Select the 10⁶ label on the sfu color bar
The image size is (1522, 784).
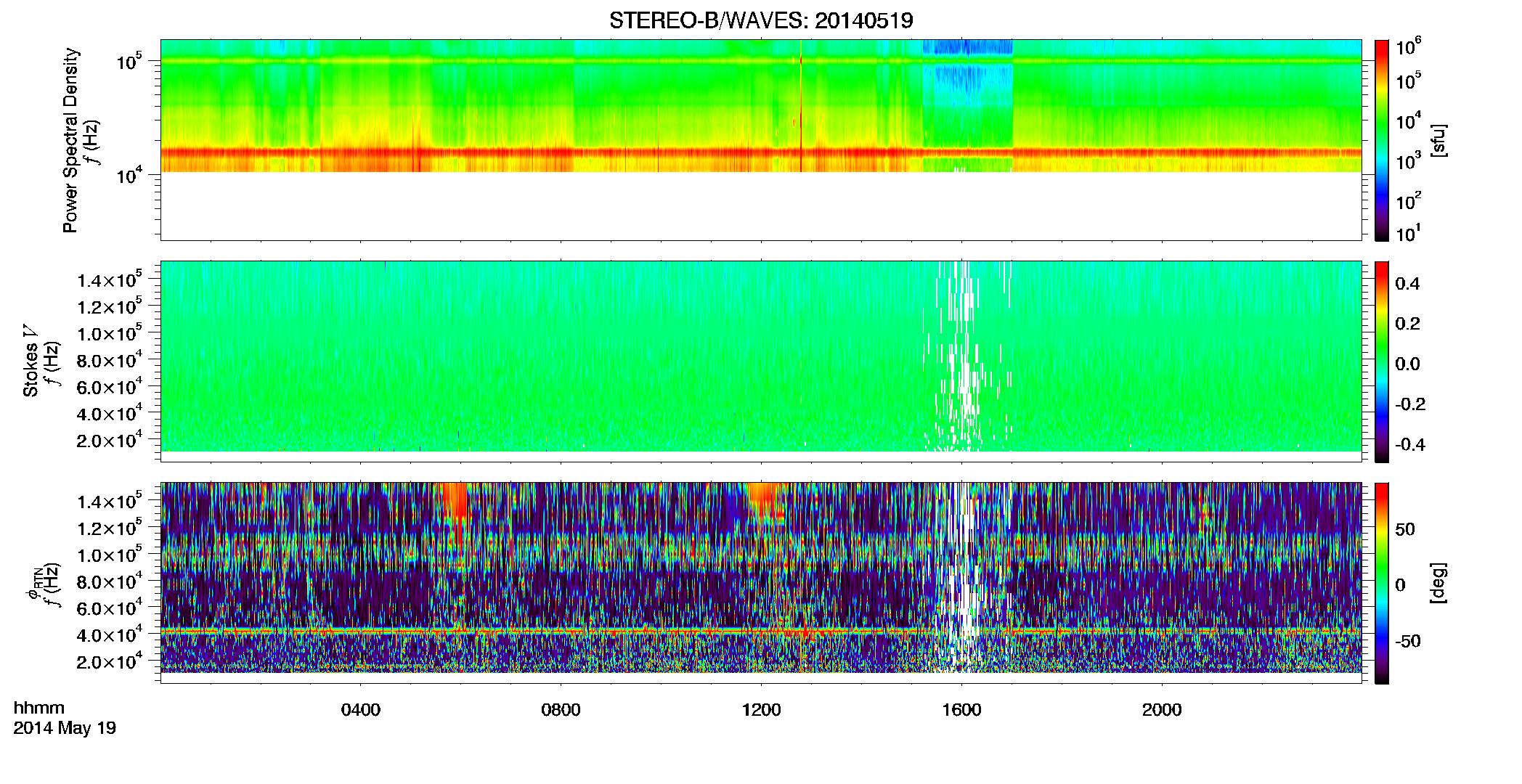click(1409, 46)
